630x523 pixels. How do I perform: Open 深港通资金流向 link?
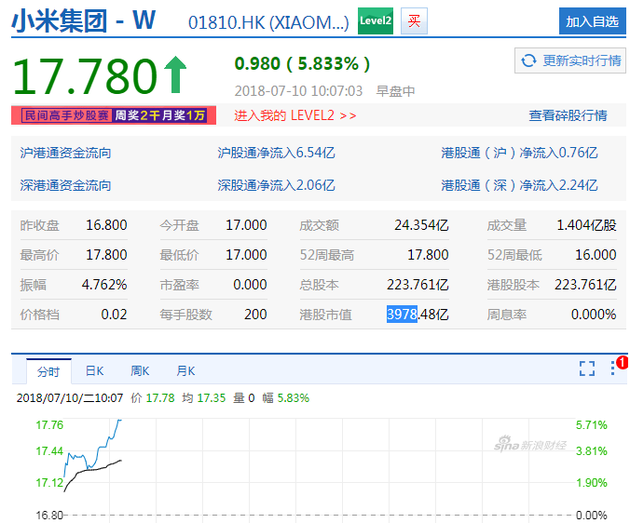tap(65, 186)
